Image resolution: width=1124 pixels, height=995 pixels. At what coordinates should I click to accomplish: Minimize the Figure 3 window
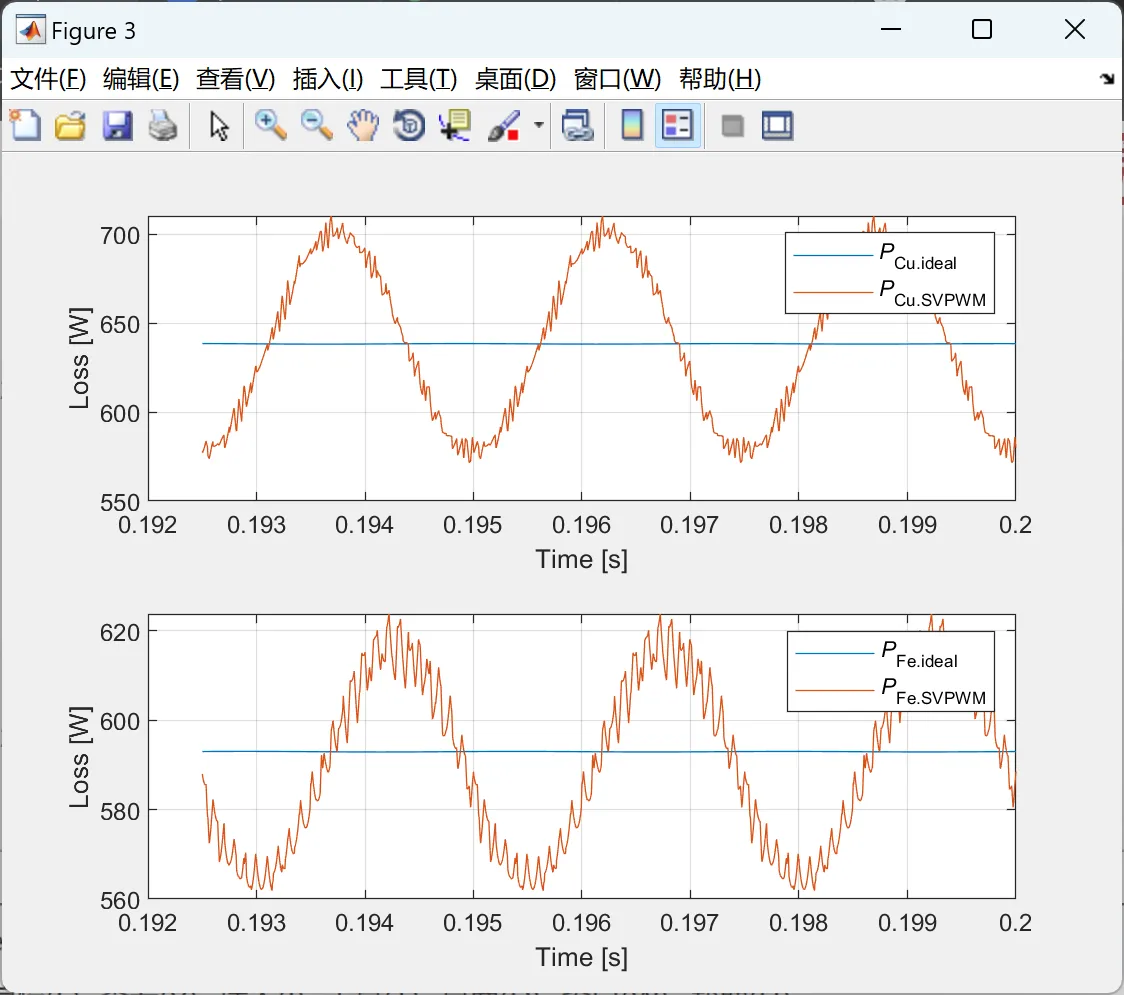click(890, 29)
